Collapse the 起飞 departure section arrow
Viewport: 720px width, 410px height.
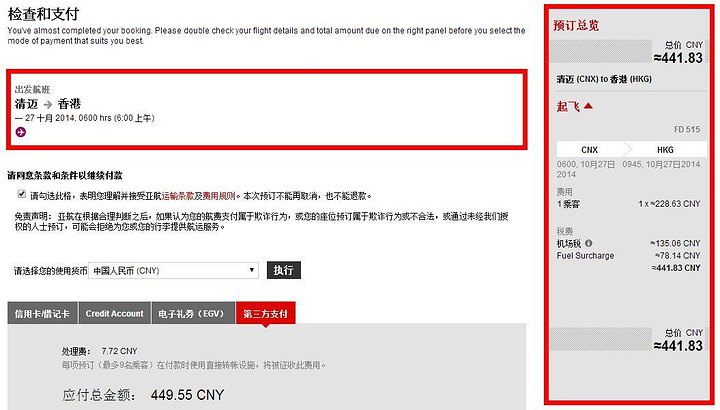point(588,106)
